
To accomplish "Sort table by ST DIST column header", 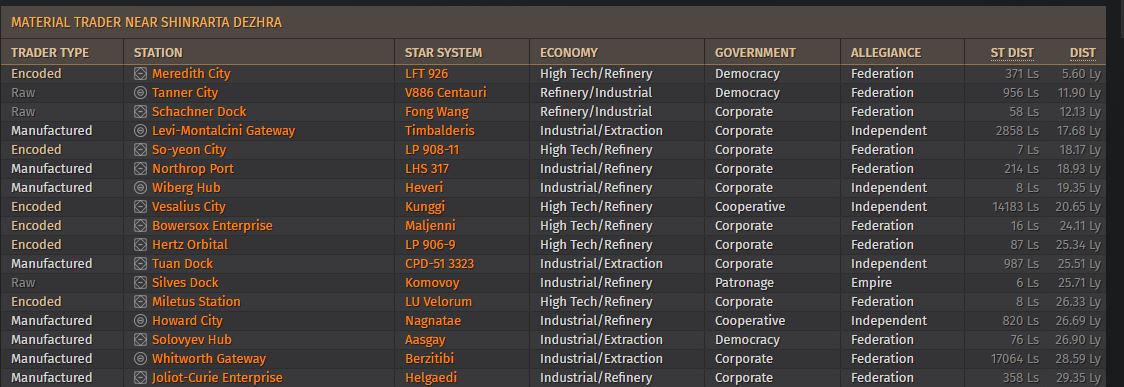I will coord(1011,52).
